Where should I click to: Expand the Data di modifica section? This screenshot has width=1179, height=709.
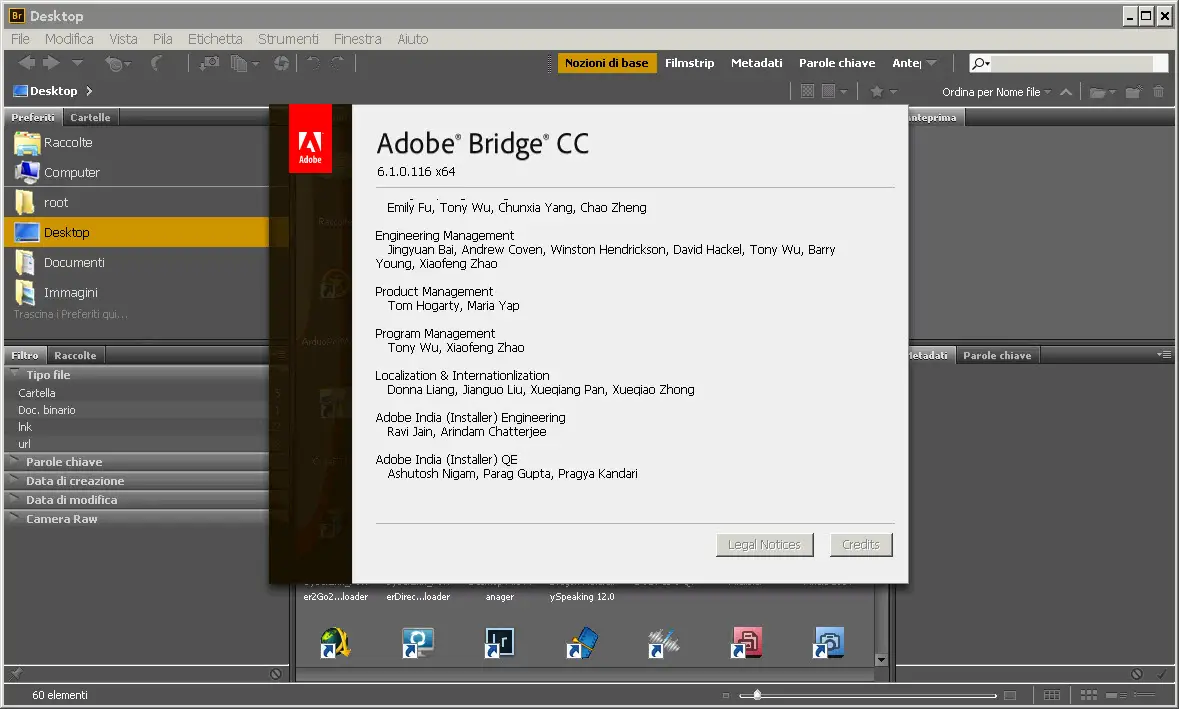coord(14,498)
